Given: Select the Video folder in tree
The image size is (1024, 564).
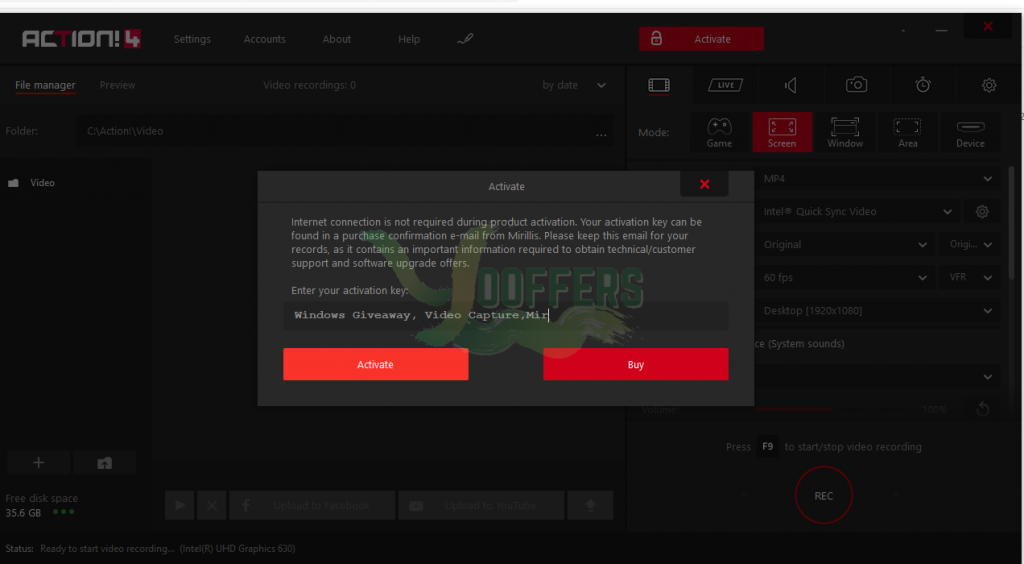Looking at the screenshot, I should [x=42, y=183].
